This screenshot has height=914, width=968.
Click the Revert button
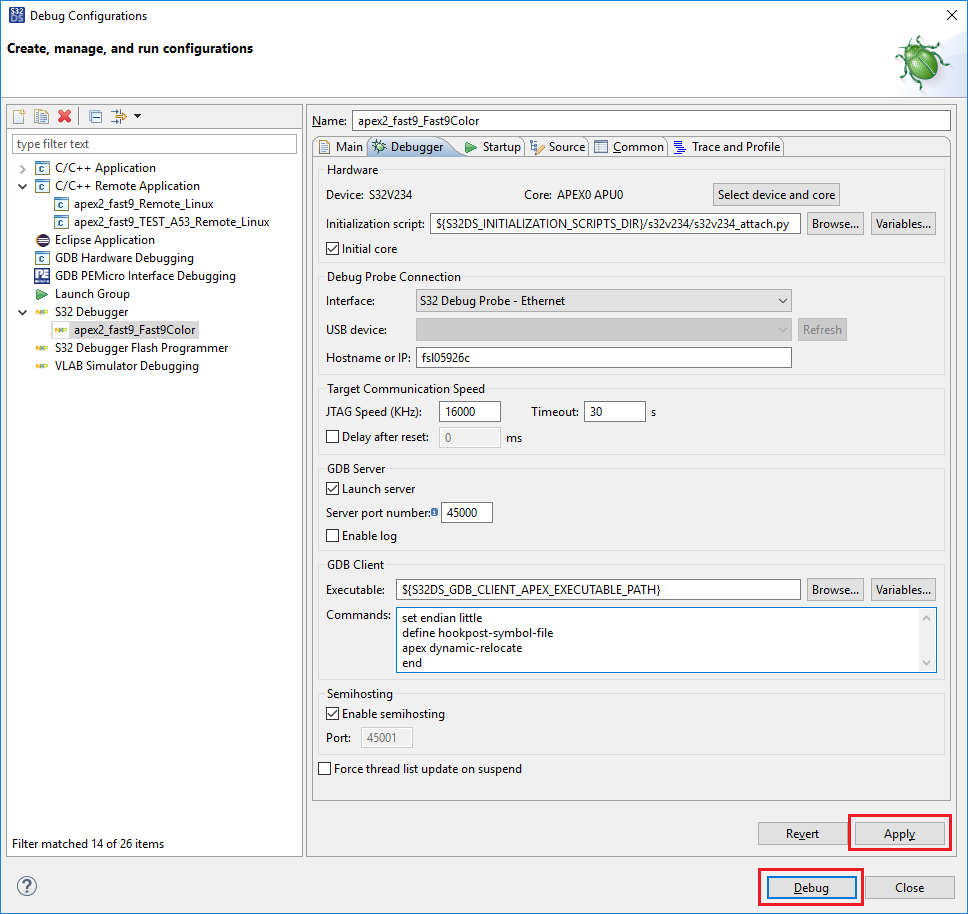pos(802,834)
